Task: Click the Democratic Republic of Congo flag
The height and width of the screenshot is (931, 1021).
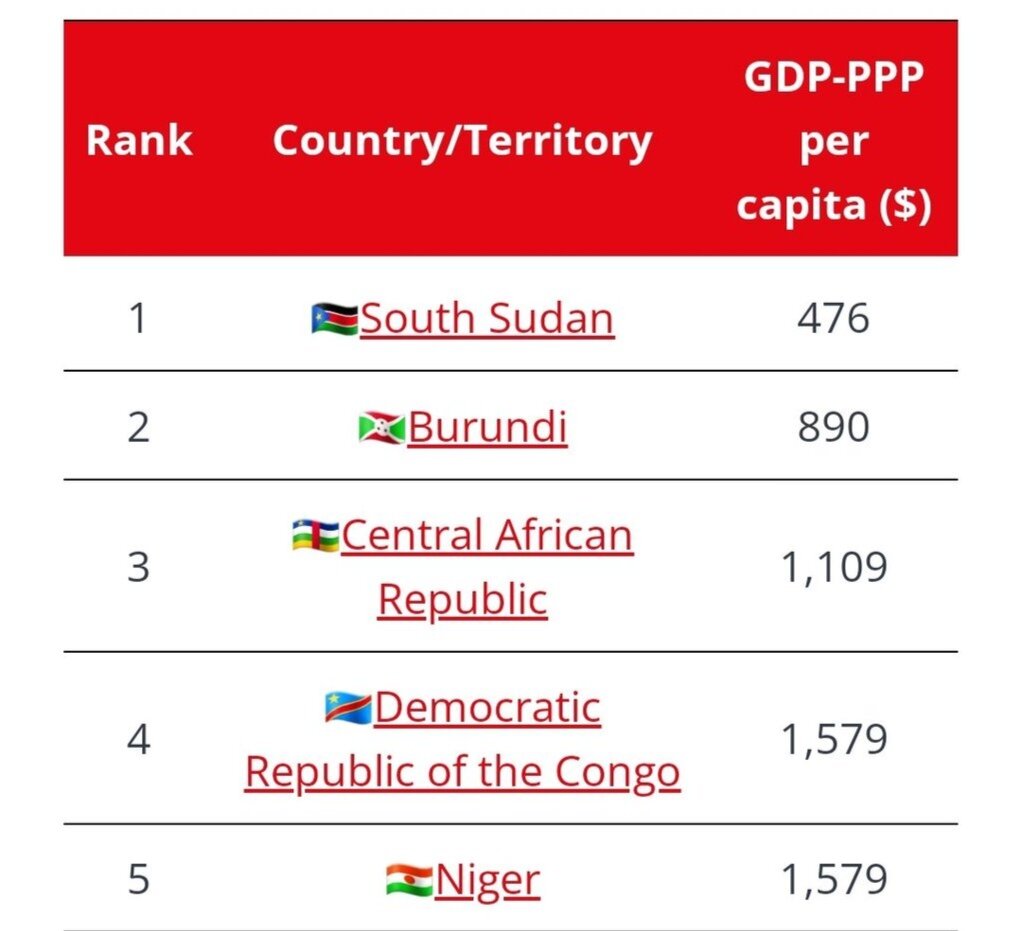Action: [347, 709]
